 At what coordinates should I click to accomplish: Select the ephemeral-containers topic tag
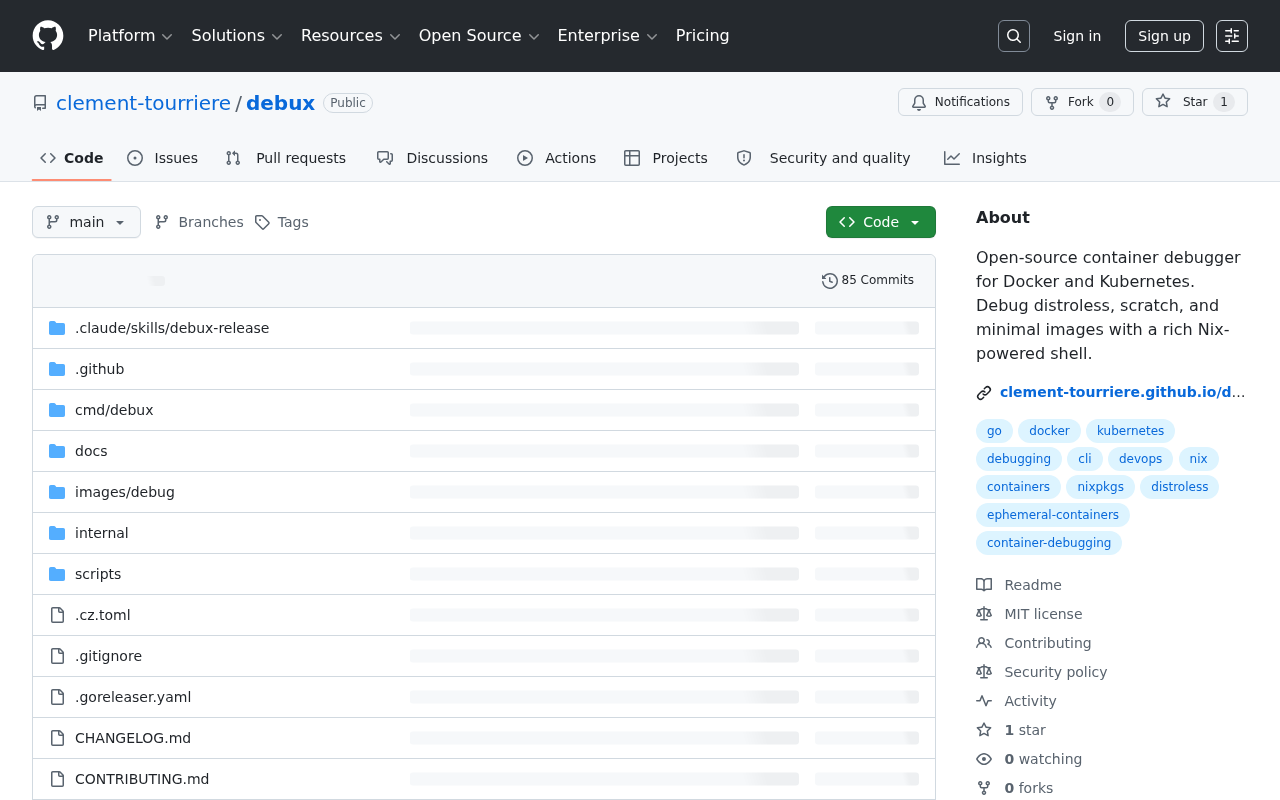click(1053, 515)
